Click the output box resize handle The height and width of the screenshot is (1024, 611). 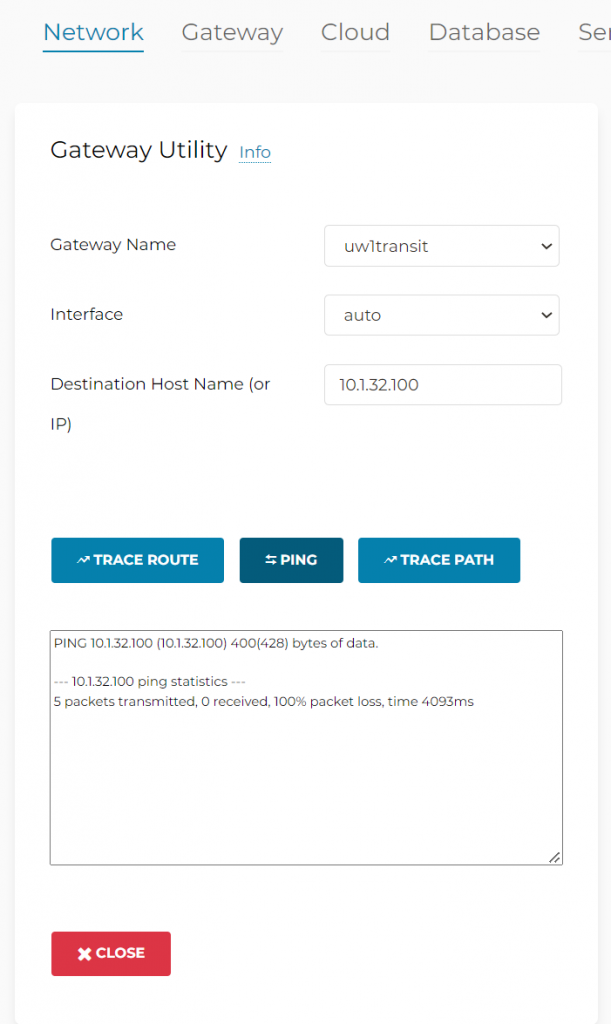(554, 857)
